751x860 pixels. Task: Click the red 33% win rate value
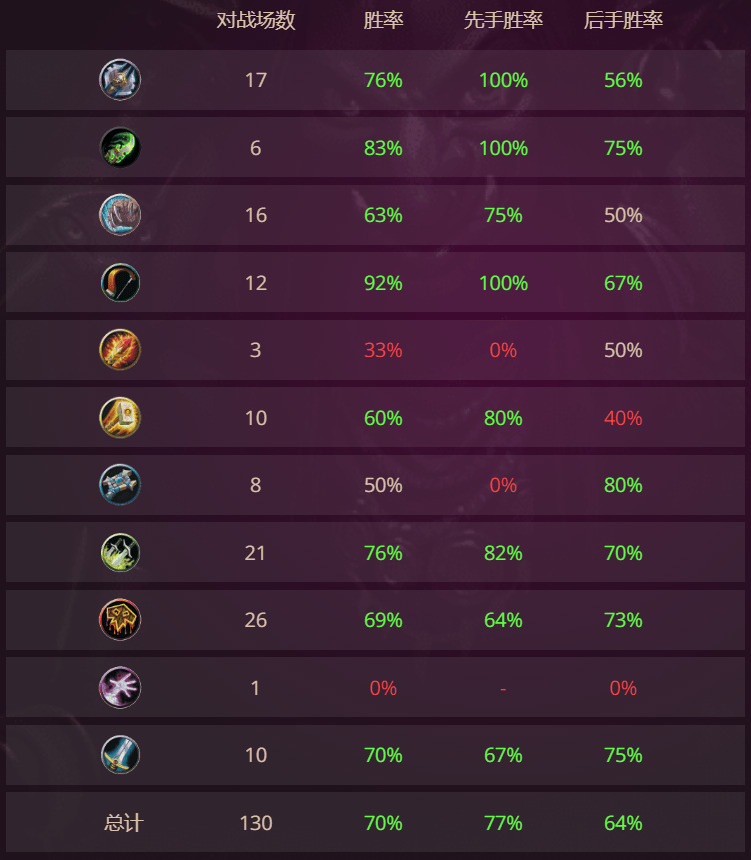[383, 350]
